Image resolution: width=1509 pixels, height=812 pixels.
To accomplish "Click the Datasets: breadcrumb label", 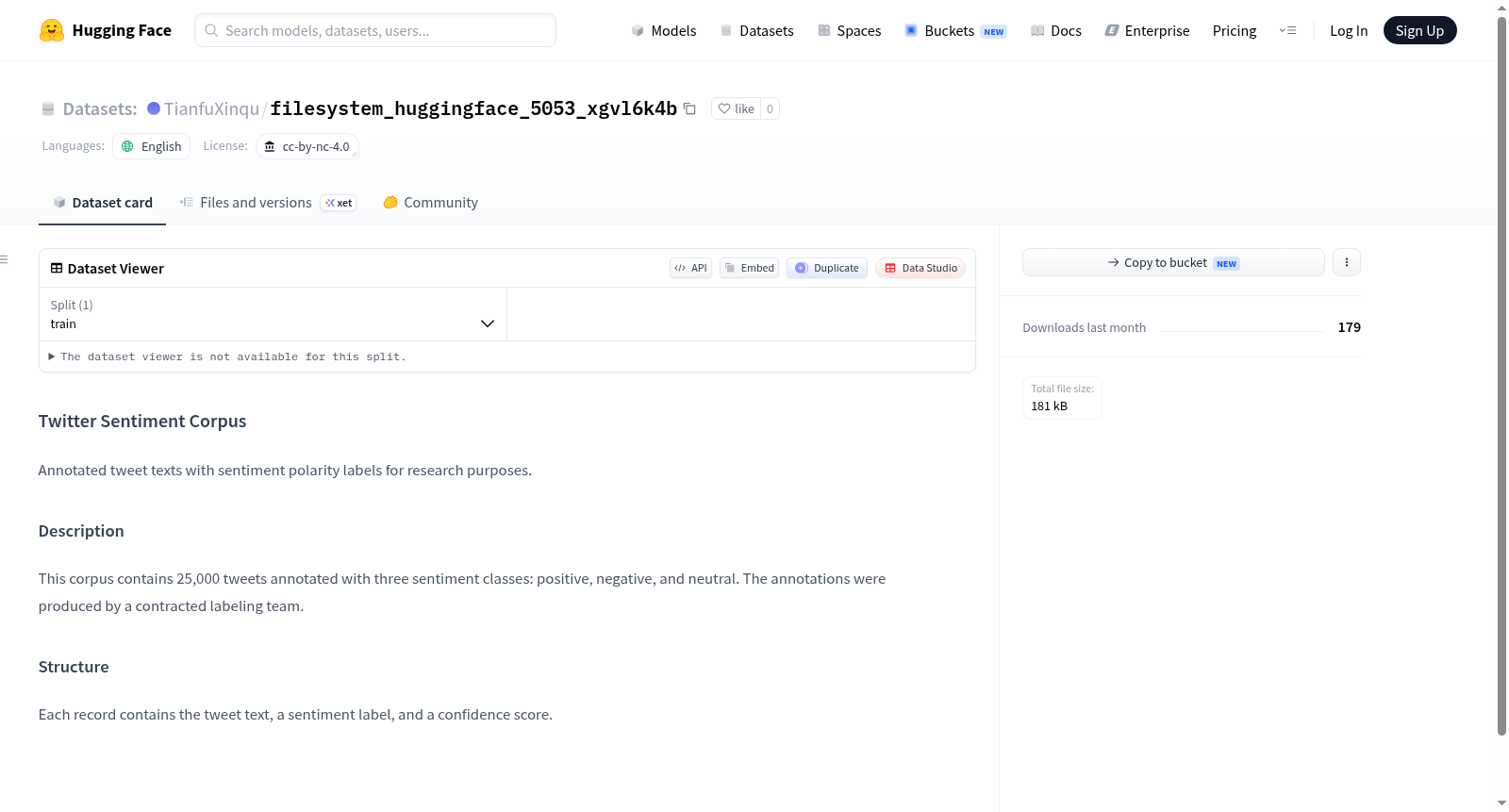I will [x=100, y=108].
